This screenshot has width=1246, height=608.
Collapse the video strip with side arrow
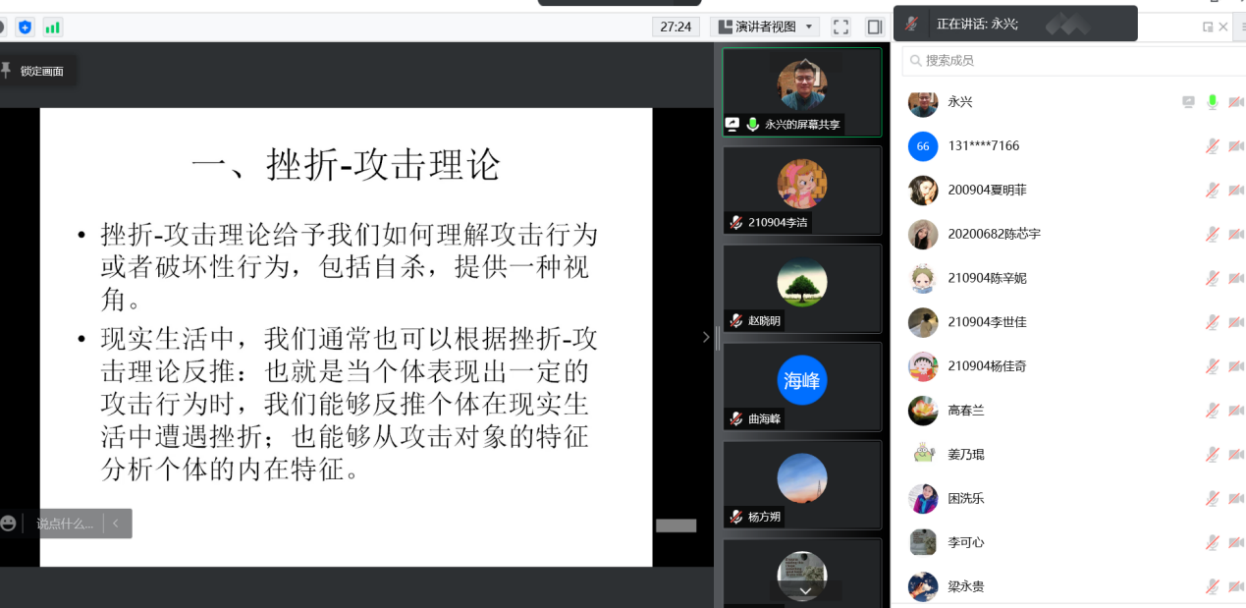pyautogui.click(x=706, y=337)
